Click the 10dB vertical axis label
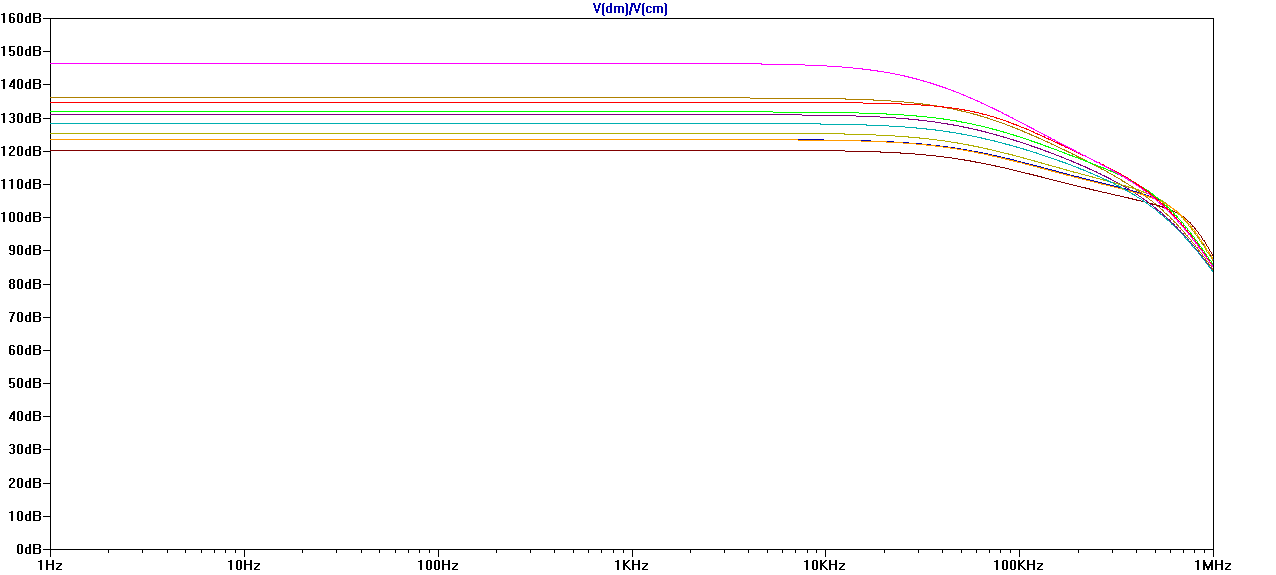The width and height of the screenshot is (1276, 575). coord(25,516)
